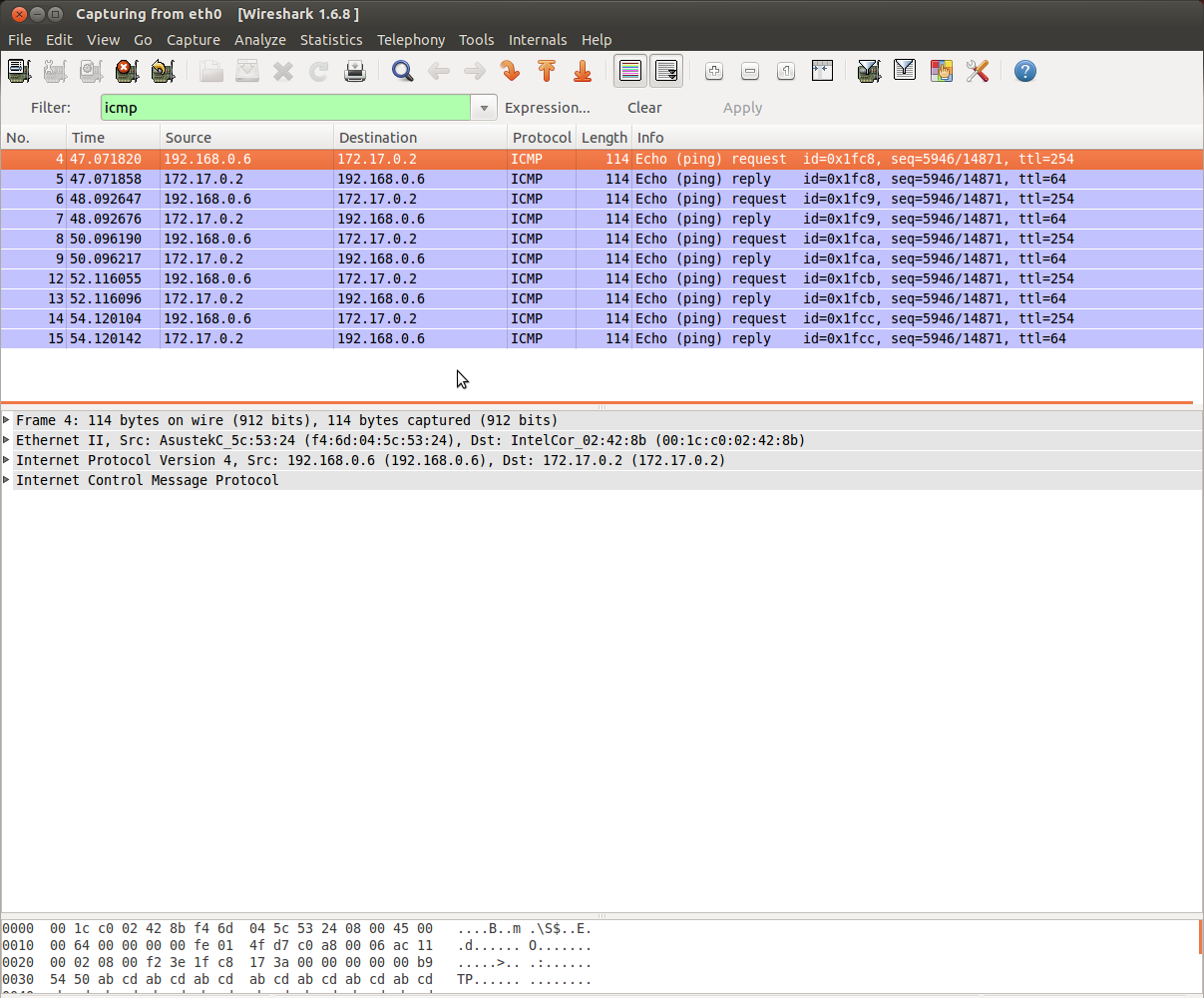Viewport: 1204px width, 998px height.
Task: Sort packets by the Destination column
Action: 420,138
